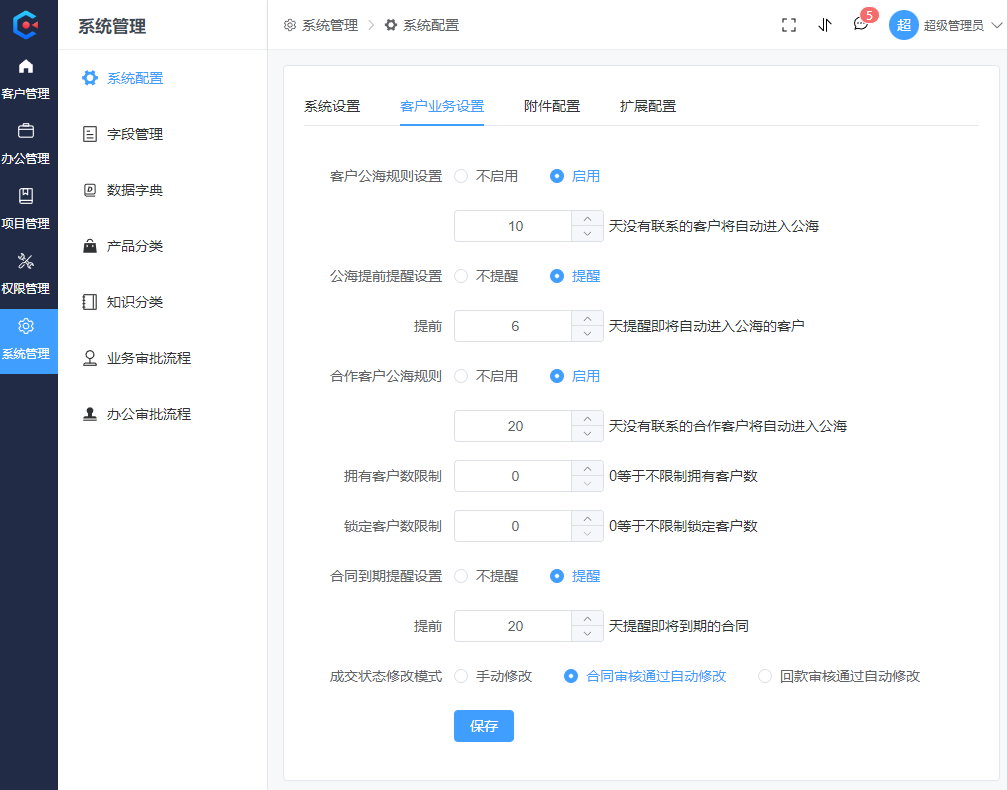This screenshot has width=1007, height=790.
Task: Decrease the 合作客户 20 days stepper
Action: tap(587, 434)
